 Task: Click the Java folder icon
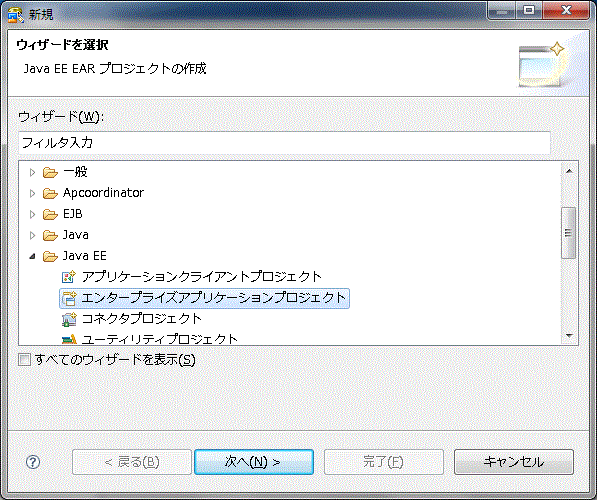pos(50,235)
